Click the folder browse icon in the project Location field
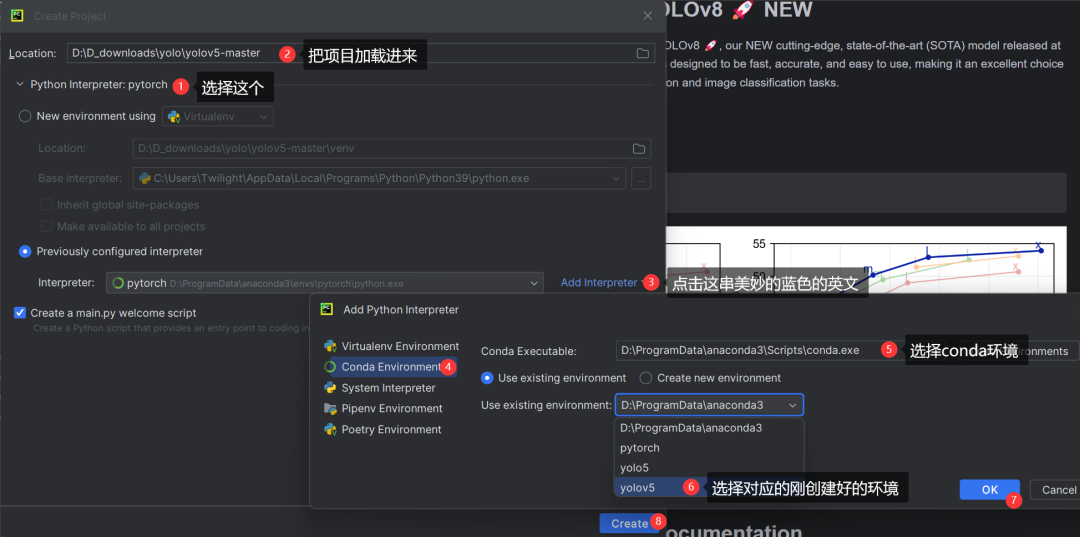The width and height of the screenshot is (1080, 537). pos(642,53)
